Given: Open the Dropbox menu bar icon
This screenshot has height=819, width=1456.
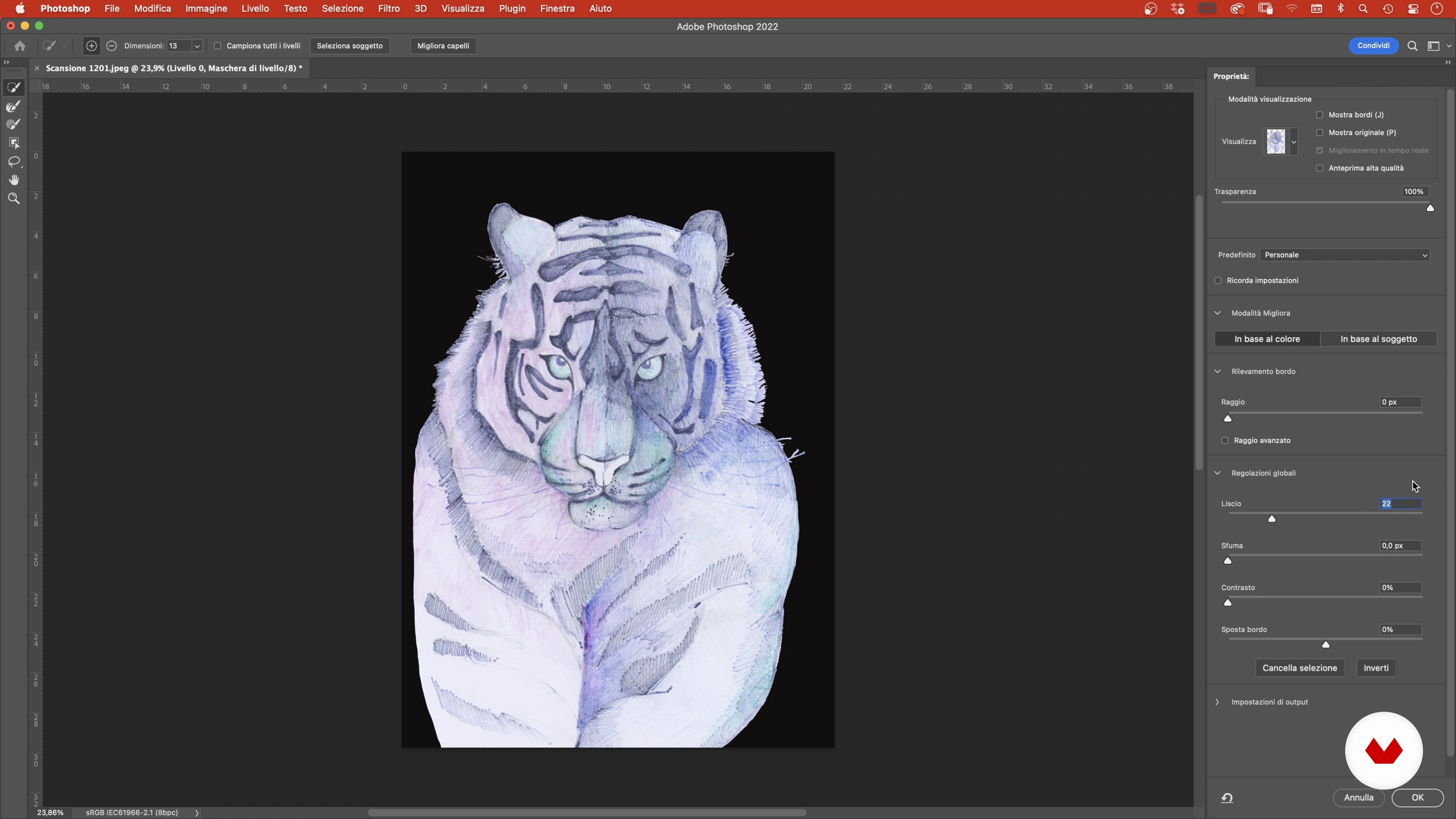Looking at the screenshot, I should click(x=1178, y=8).
